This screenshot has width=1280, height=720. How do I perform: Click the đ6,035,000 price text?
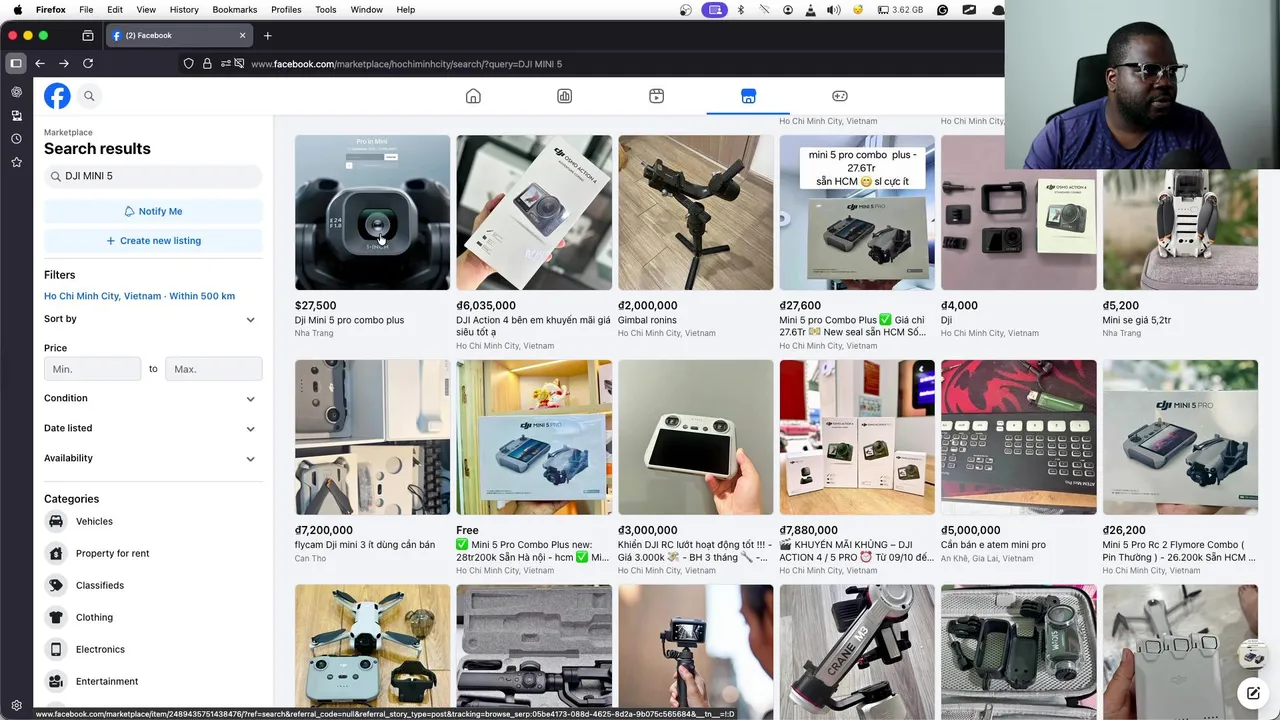[x=486, y=306]
